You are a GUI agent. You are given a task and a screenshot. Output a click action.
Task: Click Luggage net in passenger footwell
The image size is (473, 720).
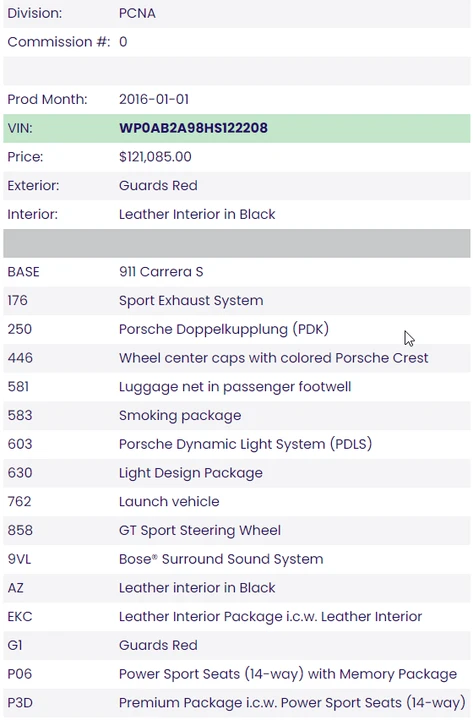235,387
